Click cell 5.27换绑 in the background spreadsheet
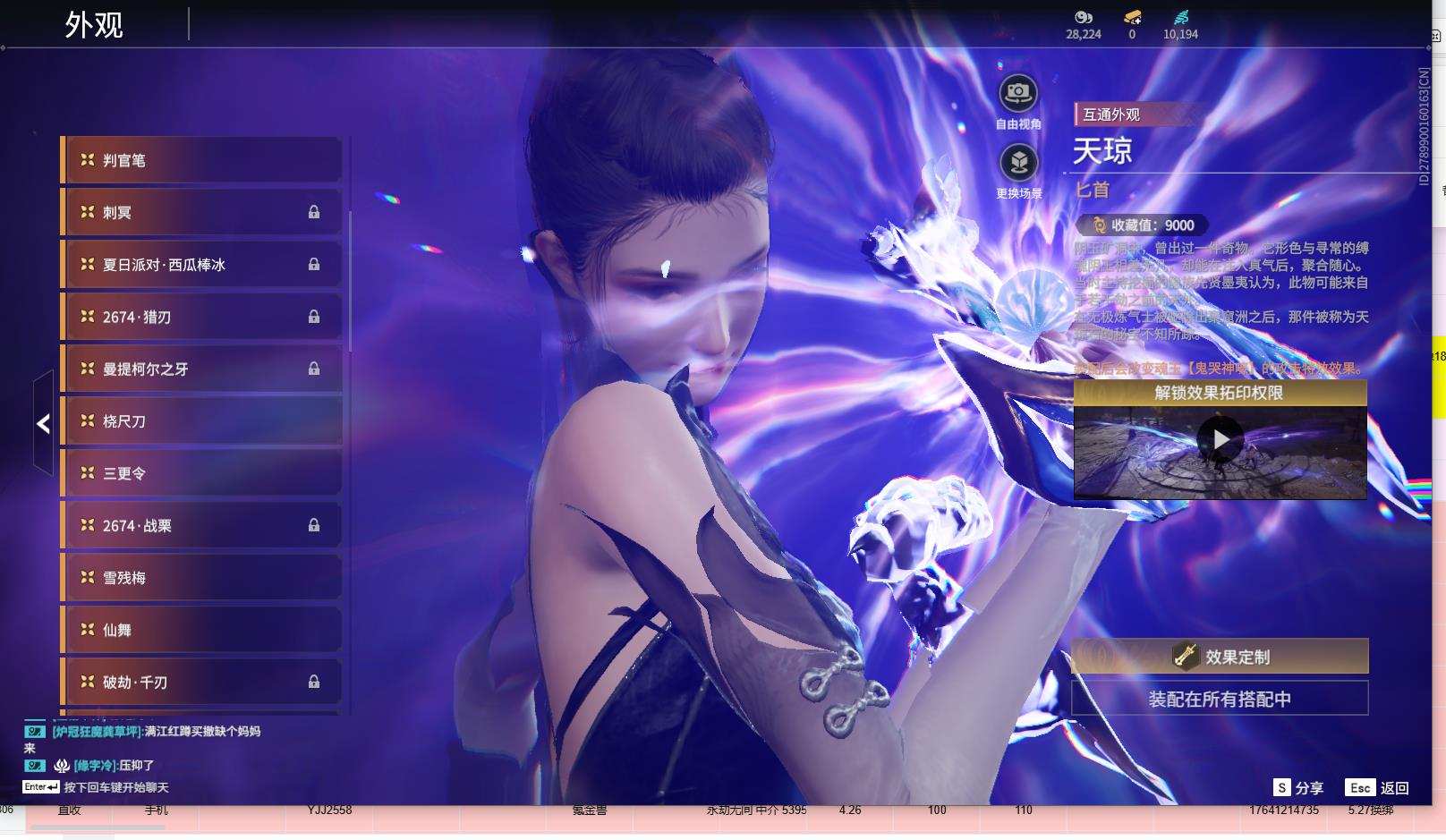 click(1371, 810)
